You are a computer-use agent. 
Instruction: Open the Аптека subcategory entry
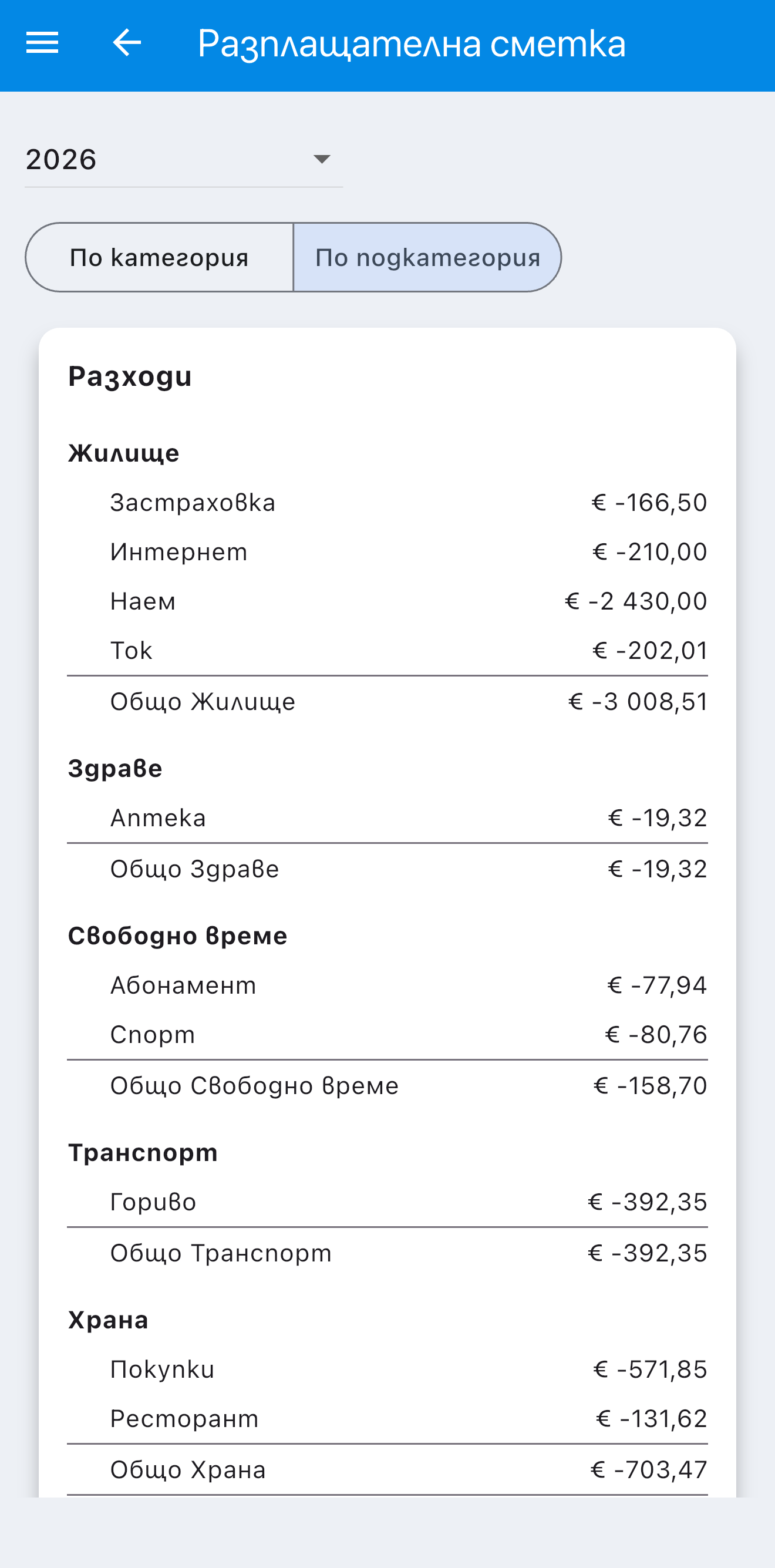coord(387,818)
